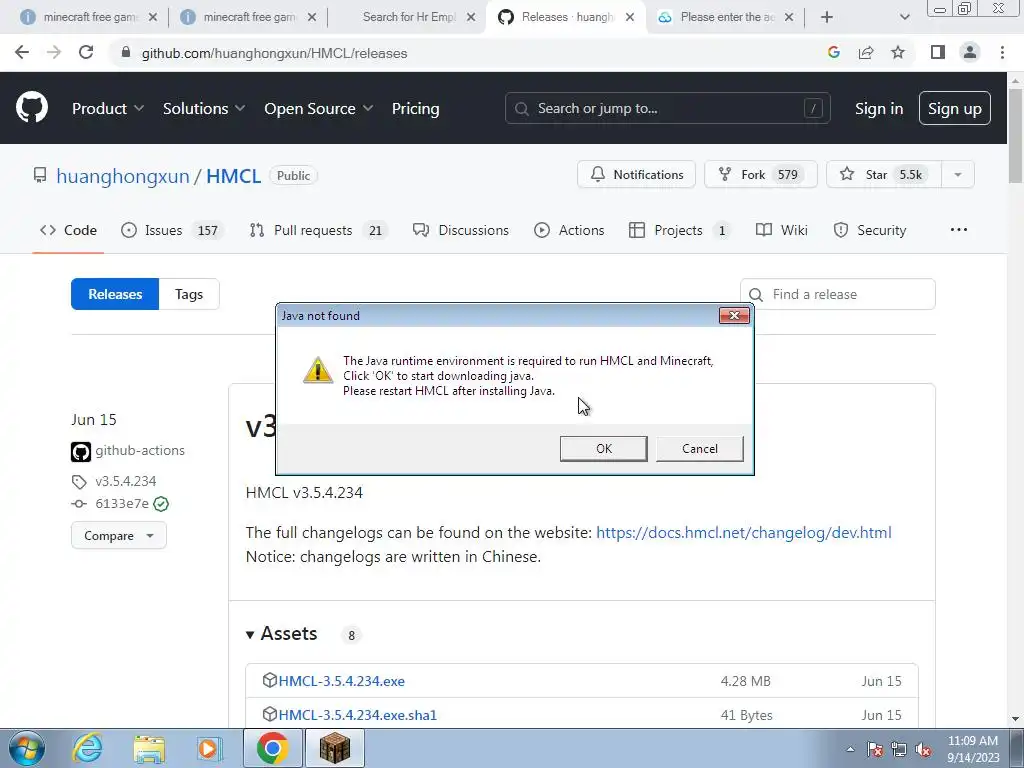Click the browser forward arrow
This screenshot has height=768, width=1024.
54,53
